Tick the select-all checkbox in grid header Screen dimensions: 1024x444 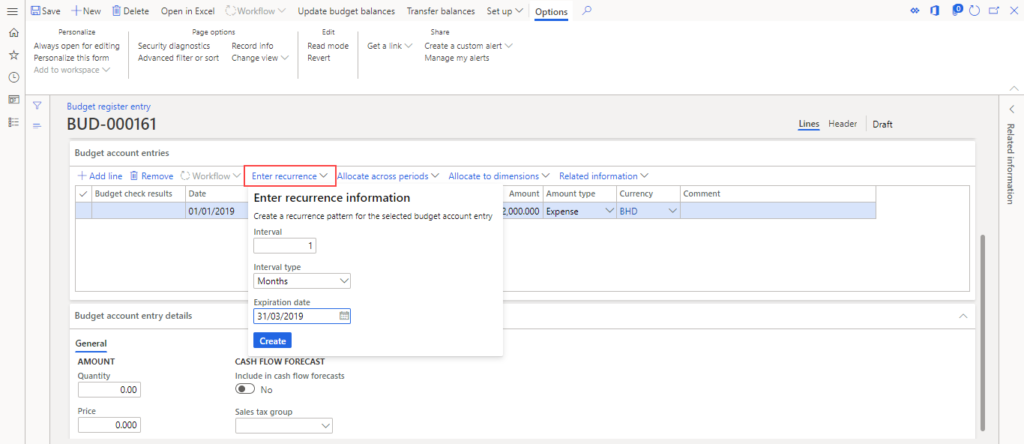pos(83,194)
